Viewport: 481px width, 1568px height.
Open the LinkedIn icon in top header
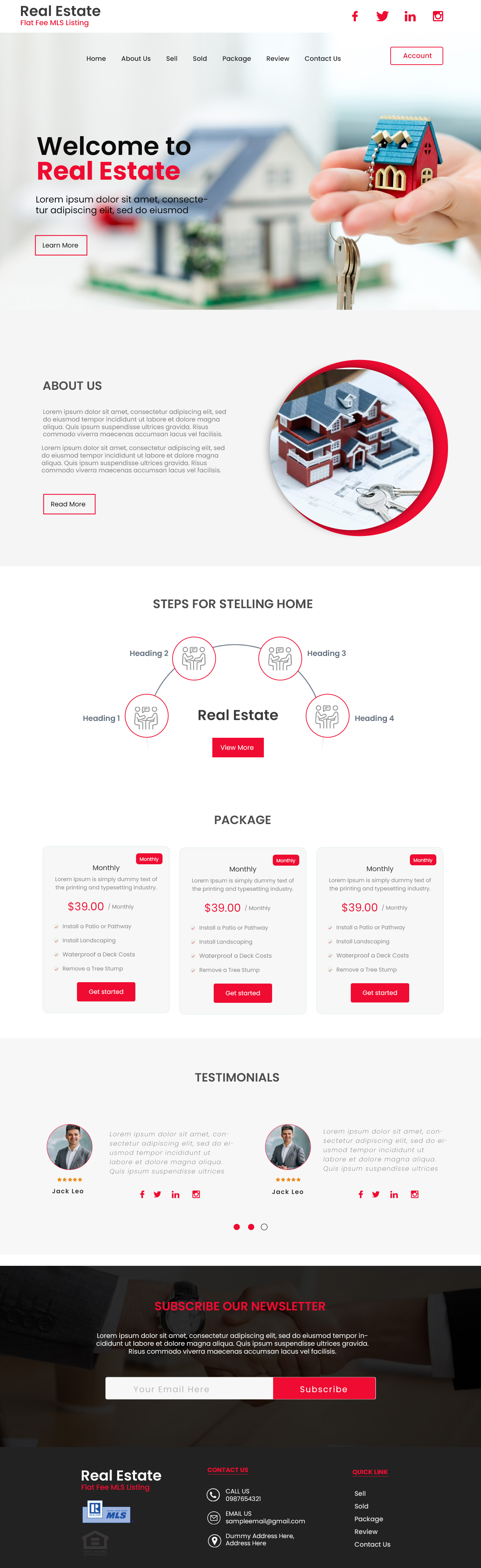[410, 16]
